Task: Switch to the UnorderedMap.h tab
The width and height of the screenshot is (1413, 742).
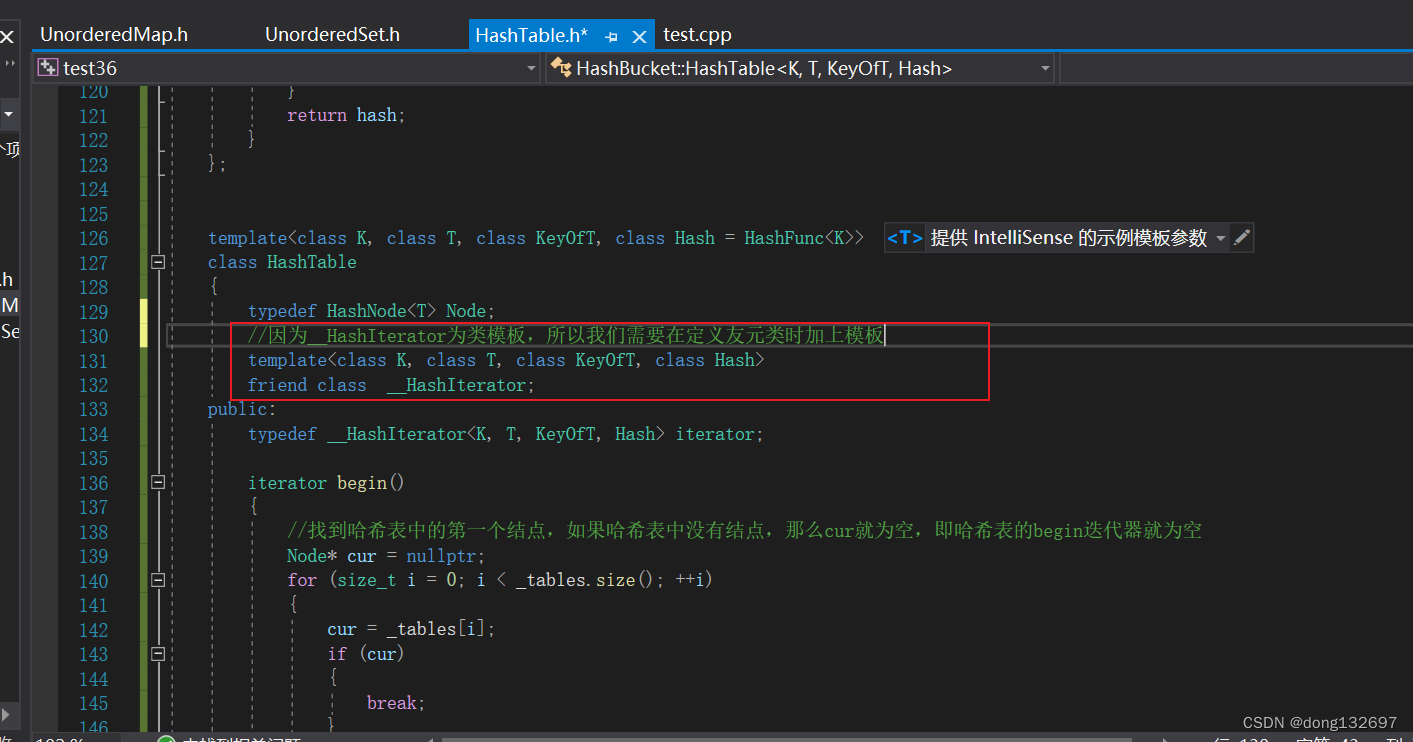Action: (114, 35)
